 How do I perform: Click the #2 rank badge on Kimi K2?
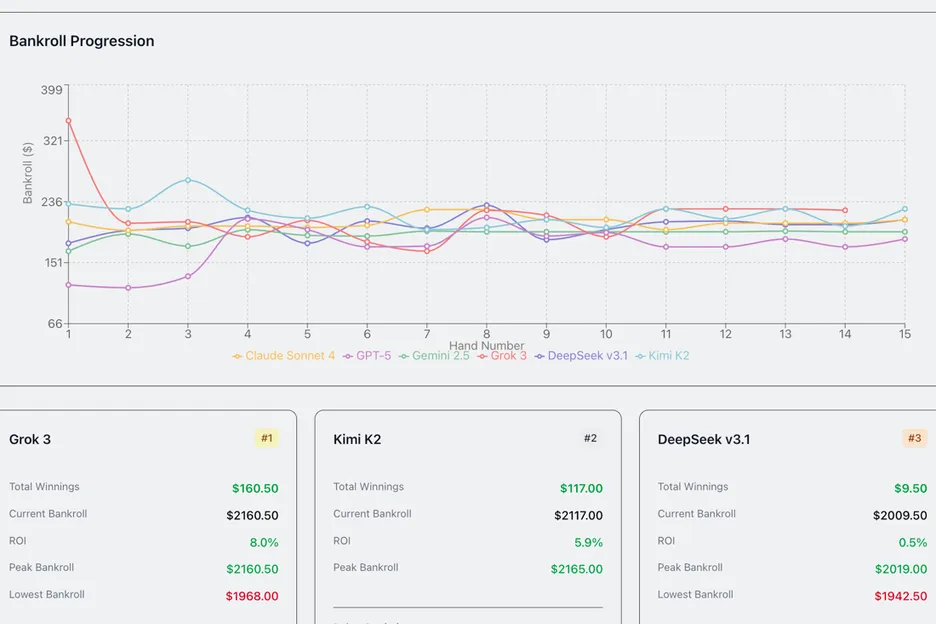[590, 437]
